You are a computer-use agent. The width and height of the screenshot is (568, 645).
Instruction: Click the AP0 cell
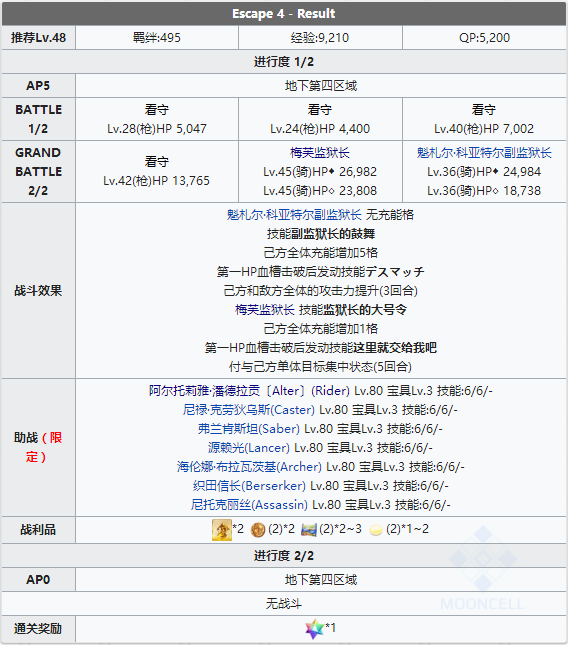38,580
